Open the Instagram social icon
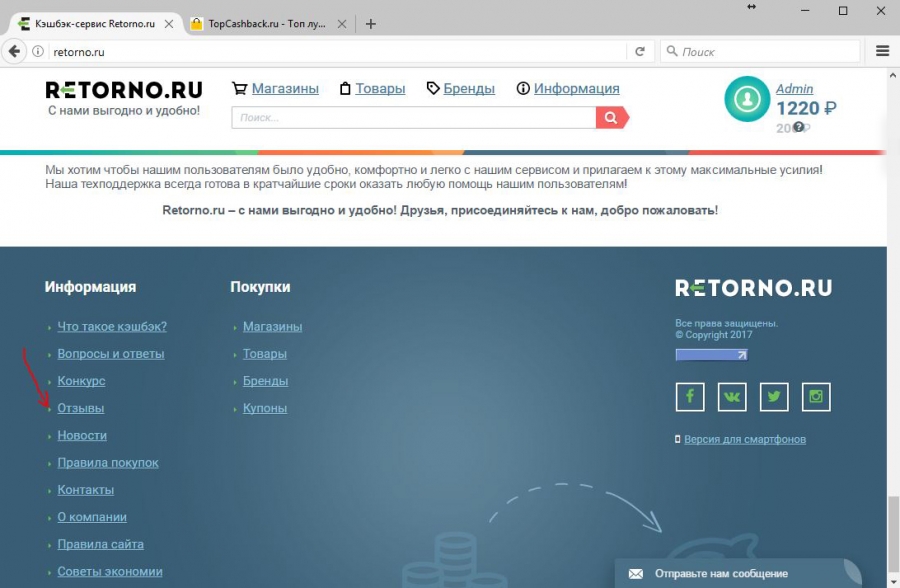The height and width of the screenshot is (588, 900). [816, 397]
